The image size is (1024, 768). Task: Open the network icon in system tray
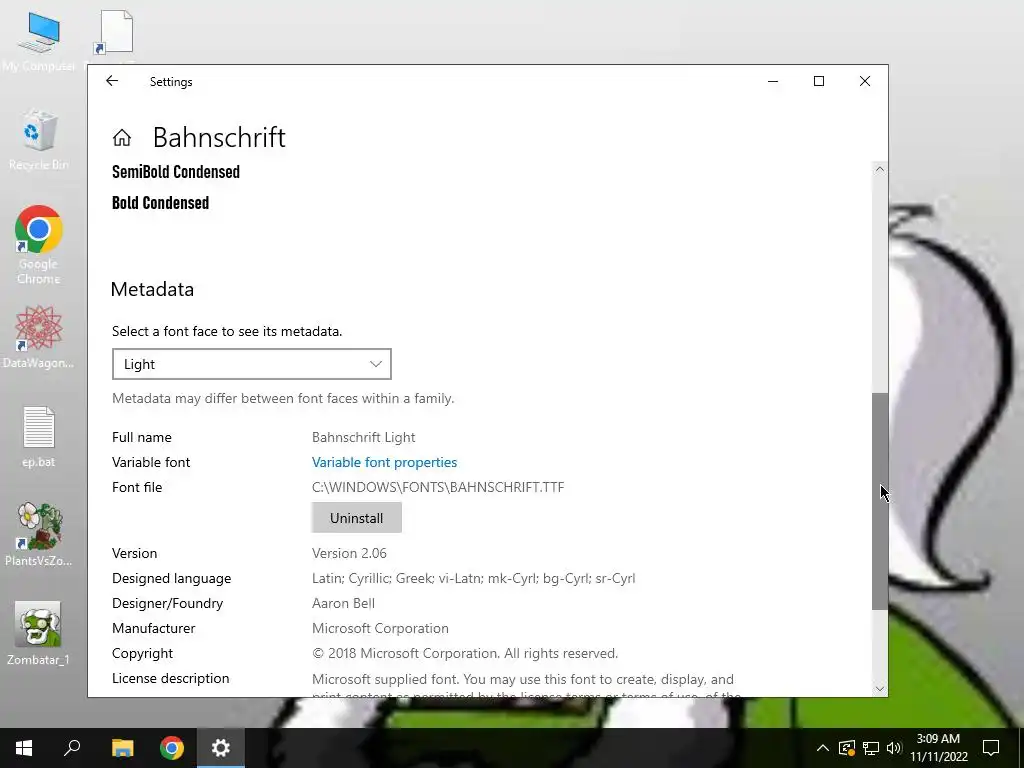click(871, 748)
